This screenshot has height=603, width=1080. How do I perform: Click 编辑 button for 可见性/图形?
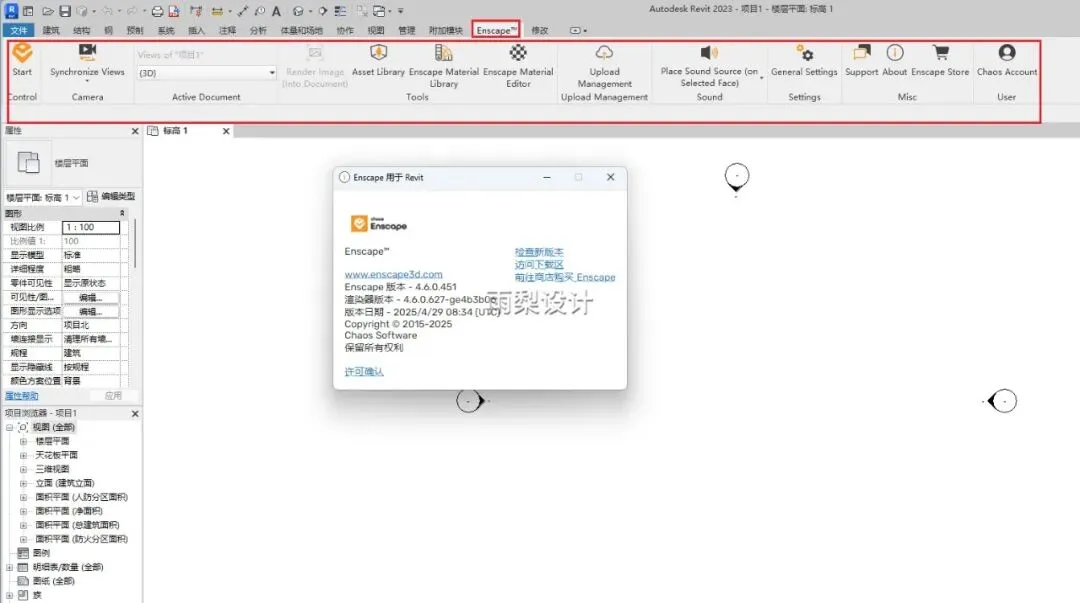[x=91, y=298]
